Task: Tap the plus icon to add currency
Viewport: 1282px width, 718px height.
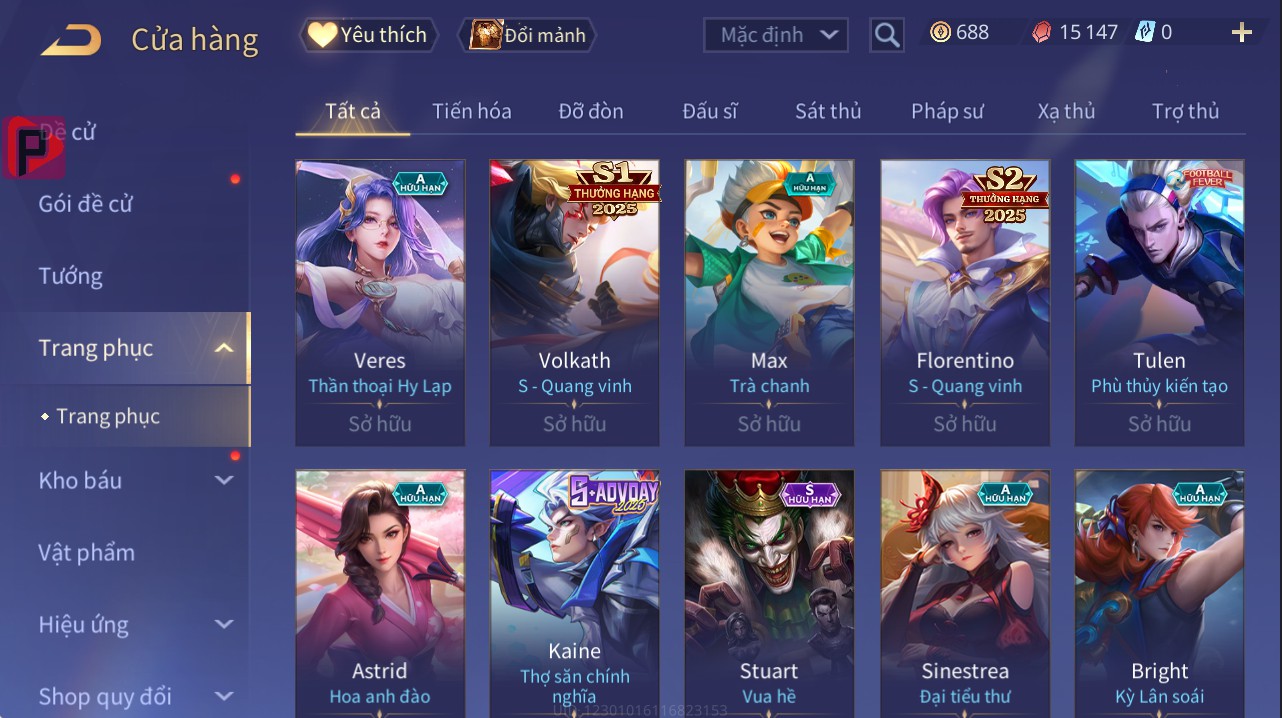Action: pyautogui.click(x=1242, y=33)
